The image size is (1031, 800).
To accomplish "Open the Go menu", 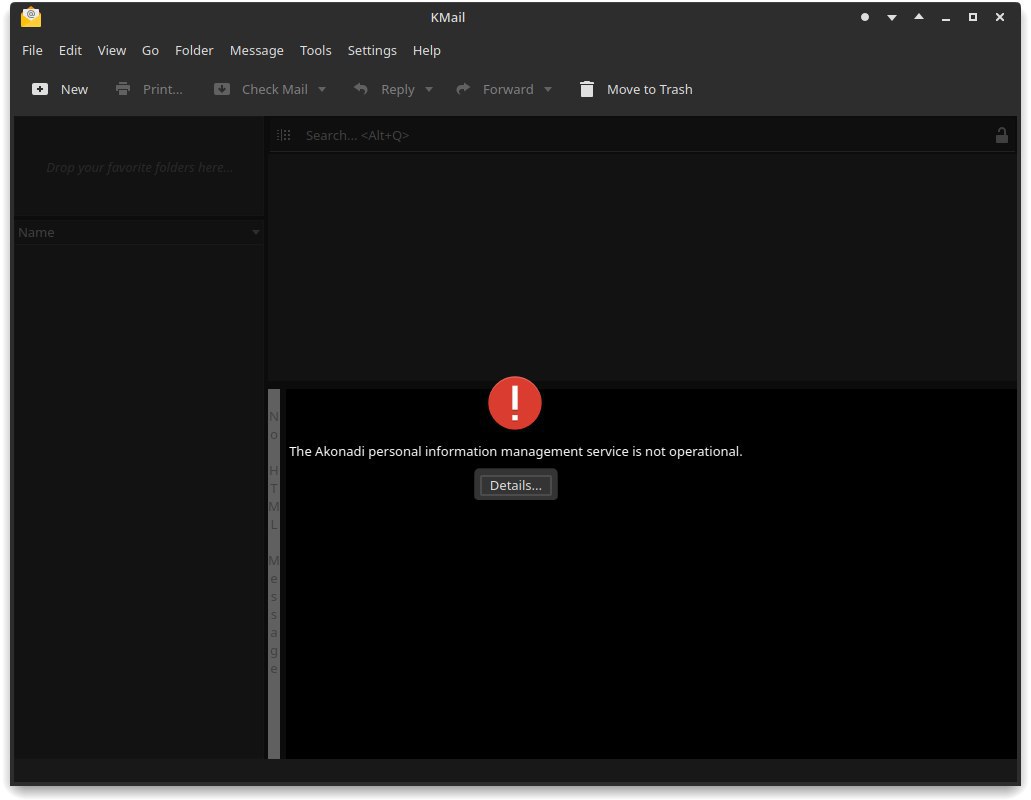I will tap(151, 51).
